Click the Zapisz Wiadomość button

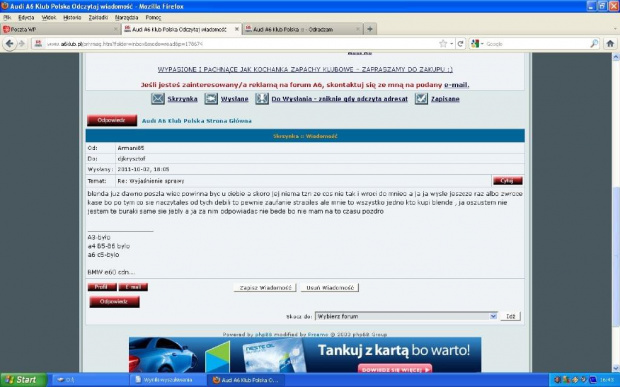265,288
